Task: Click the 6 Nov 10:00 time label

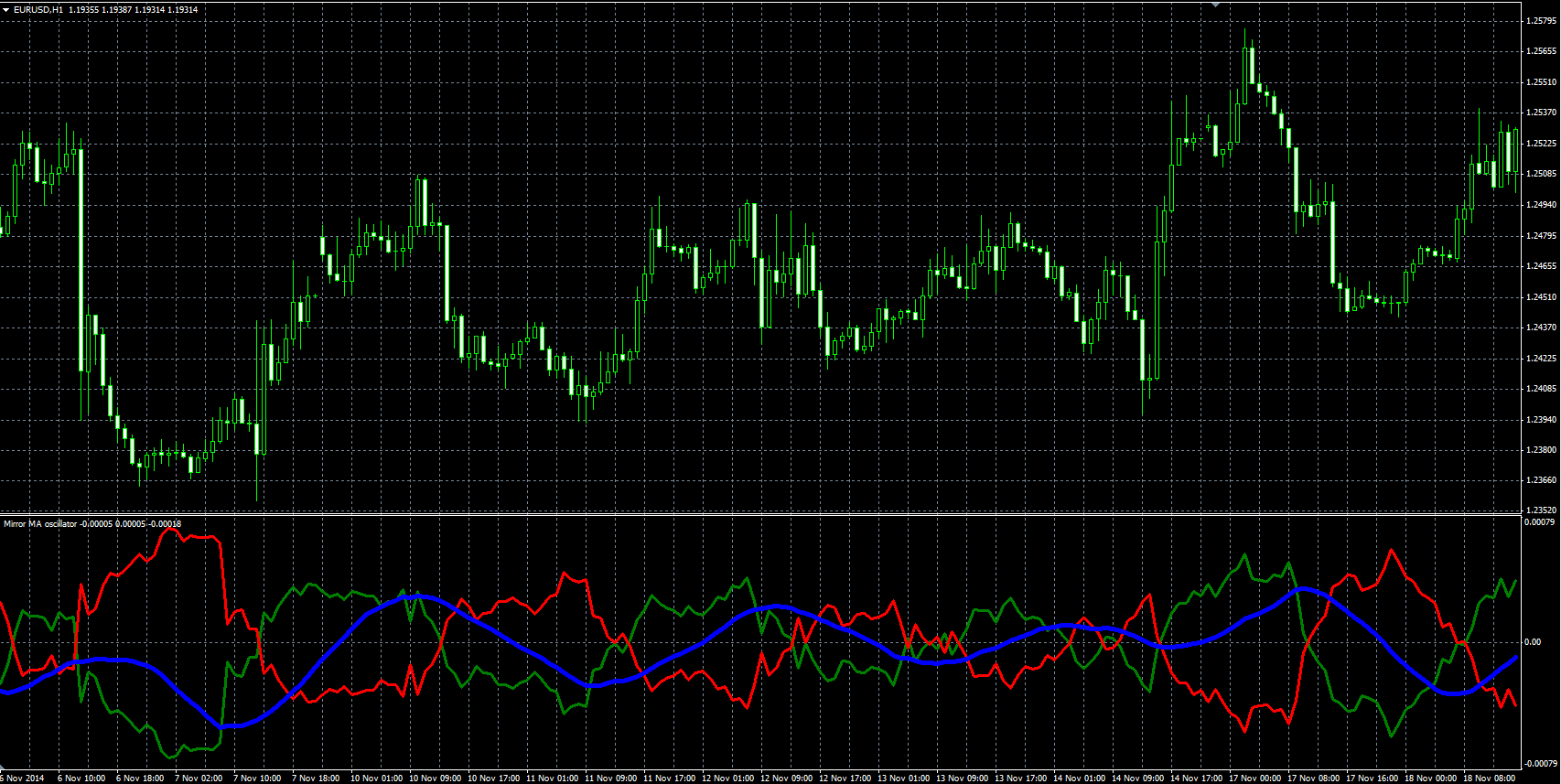Action: coord(81,779)
